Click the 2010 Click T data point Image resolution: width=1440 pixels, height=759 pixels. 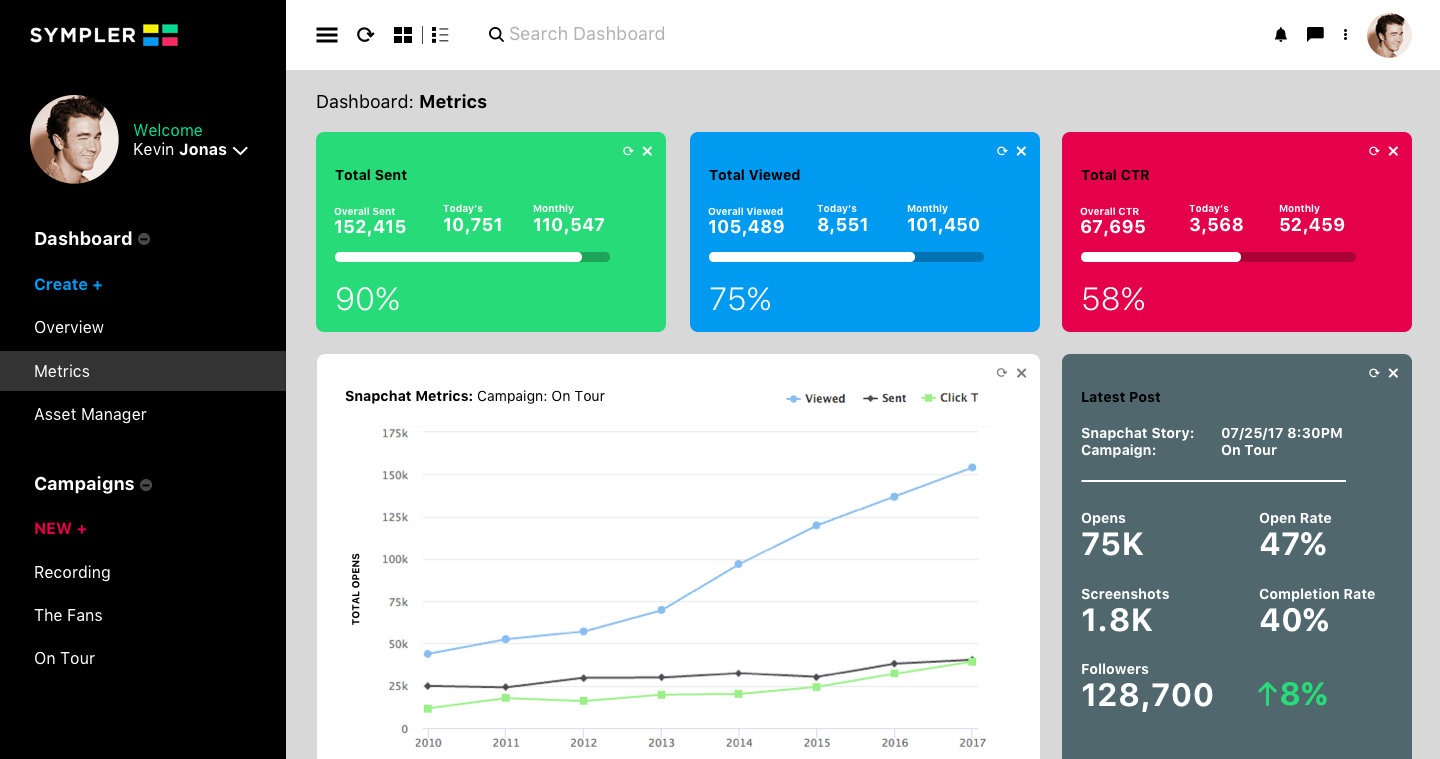428,709
